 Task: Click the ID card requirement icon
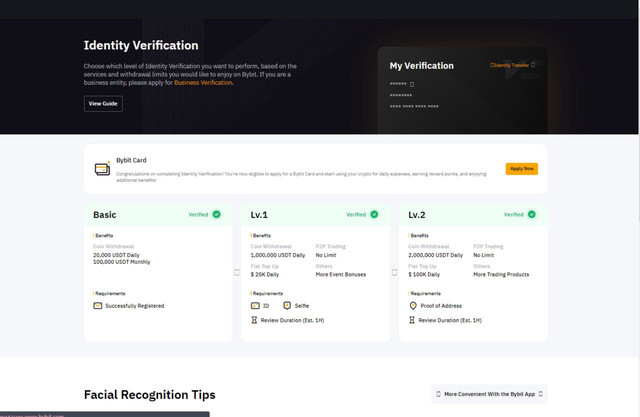point(255,306)
